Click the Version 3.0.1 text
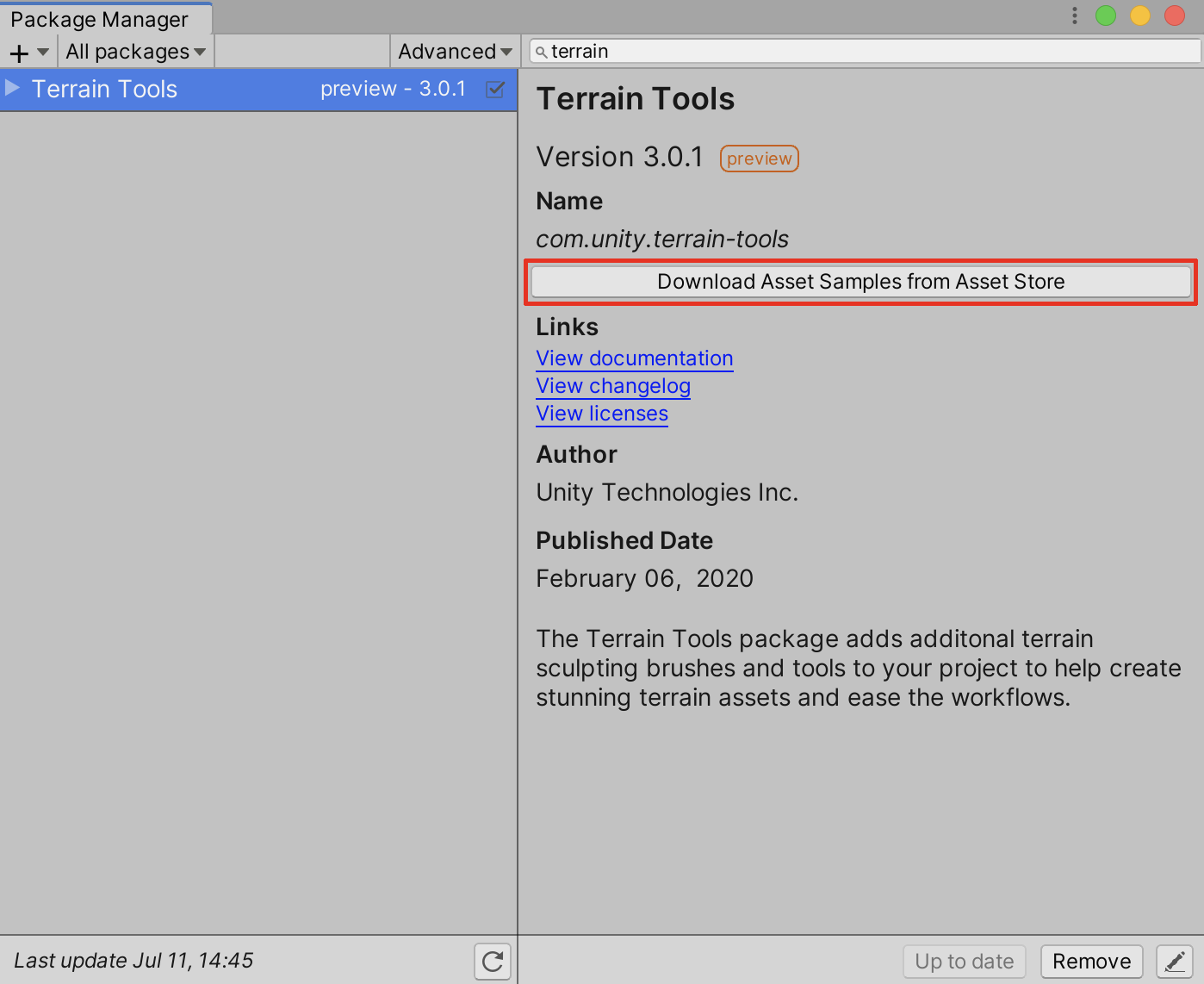Screen dimensions: 1204x984 (620, 157)
